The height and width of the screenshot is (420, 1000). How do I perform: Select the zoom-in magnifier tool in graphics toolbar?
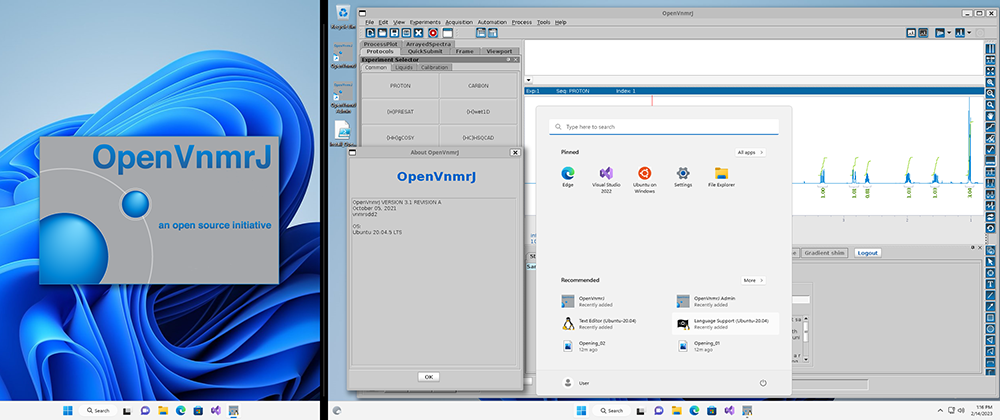(x=990, y=82)
